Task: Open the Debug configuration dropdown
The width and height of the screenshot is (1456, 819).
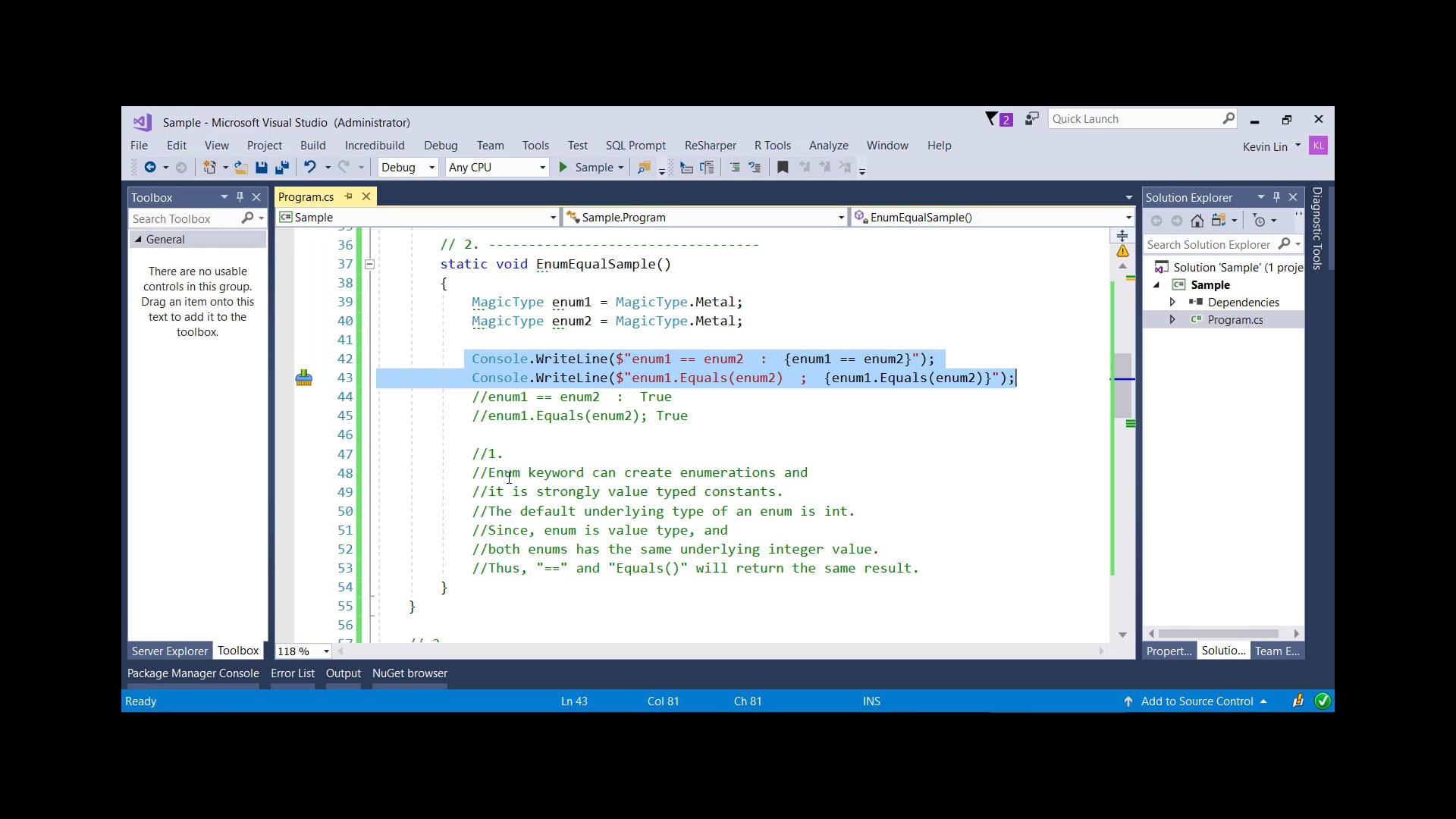Action: click(x=431, y=168)
